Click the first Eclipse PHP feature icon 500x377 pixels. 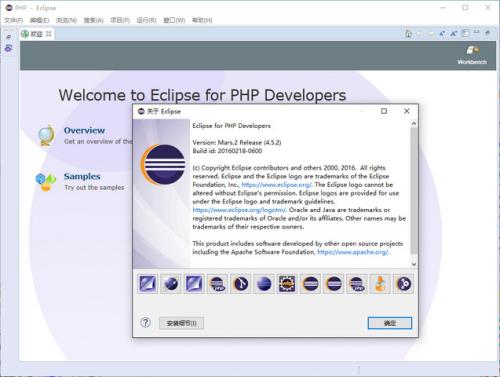217,284
